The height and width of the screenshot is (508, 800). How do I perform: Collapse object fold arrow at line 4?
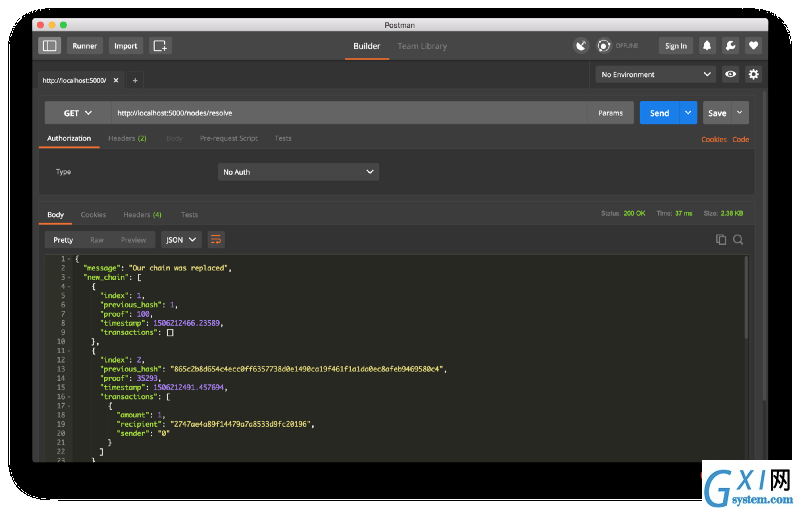pyautogui.click(x=69, y=287)
